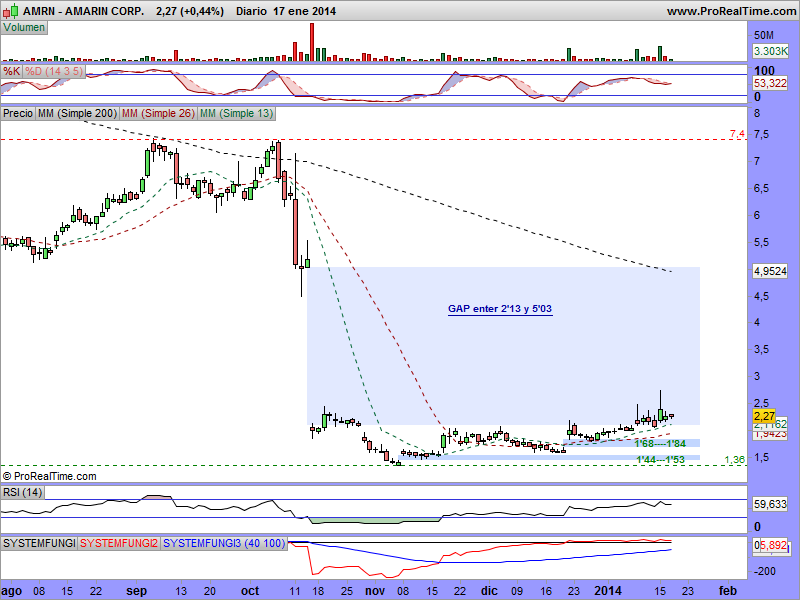Click the yellow 2,27 current price tag

764,416
